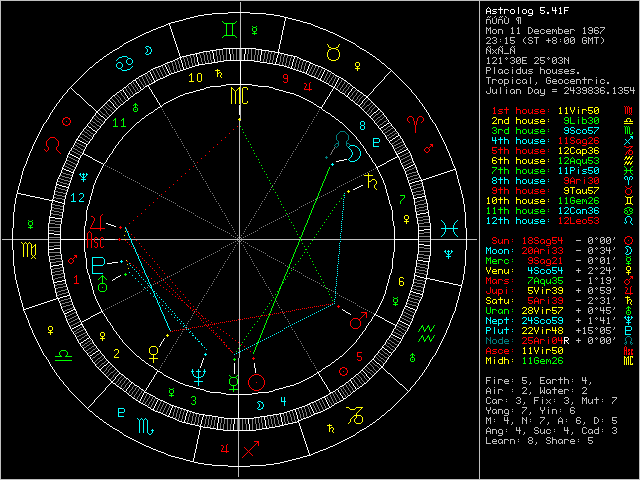Click the Cancer glyph on the outer zodiac ring
The width and height of the screenshot is (640, 480).
pos(124,63)
